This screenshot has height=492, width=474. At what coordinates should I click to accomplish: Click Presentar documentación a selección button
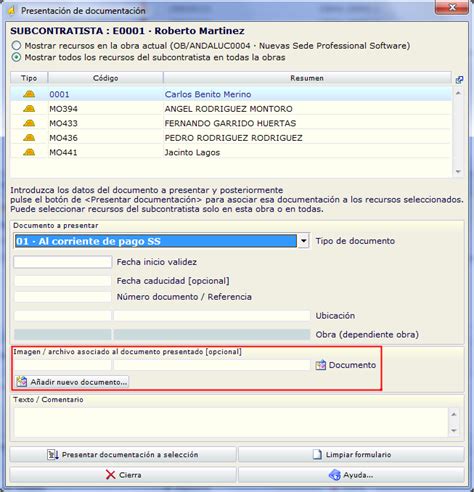point(123,454)
